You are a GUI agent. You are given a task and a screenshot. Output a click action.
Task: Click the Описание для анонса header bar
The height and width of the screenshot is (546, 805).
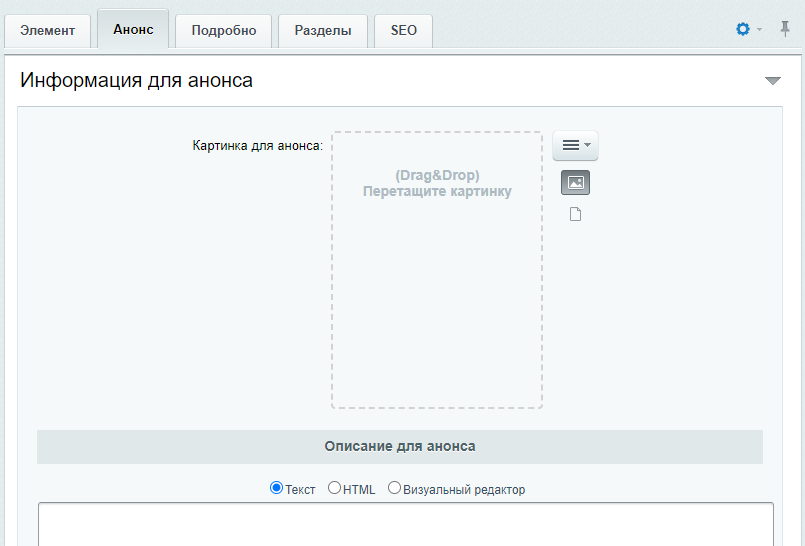click(400, 447)
